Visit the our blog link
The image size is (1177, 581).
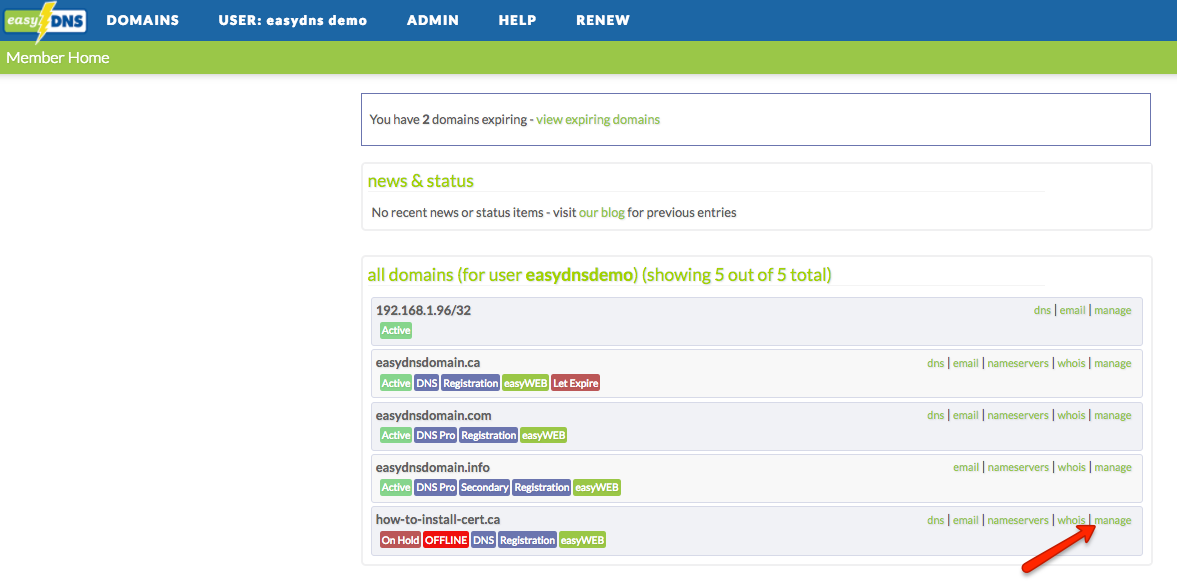tap(602, 212)
